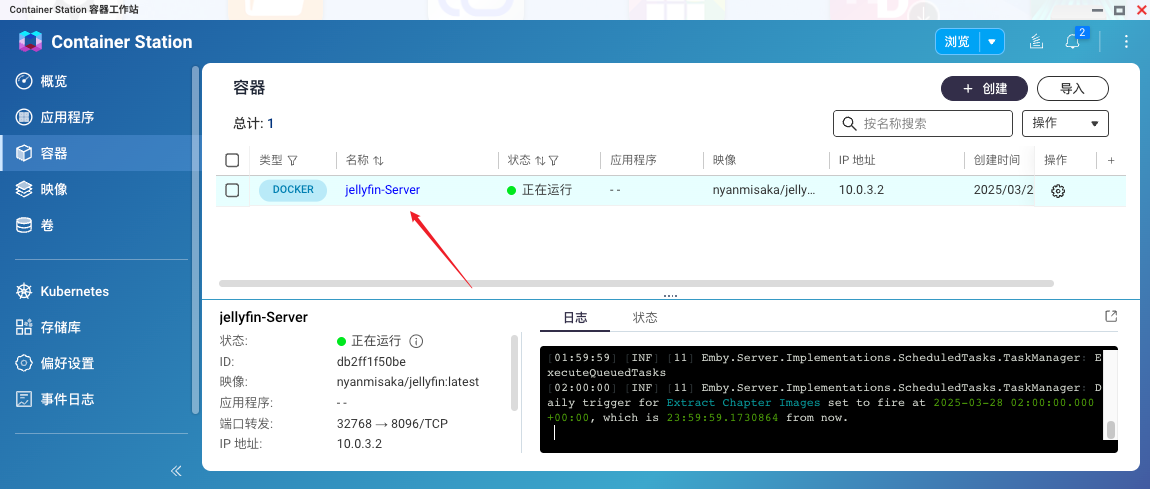Sort by 名称 column arrows
Screen dimensions: 1150x489
click(378, 160)
